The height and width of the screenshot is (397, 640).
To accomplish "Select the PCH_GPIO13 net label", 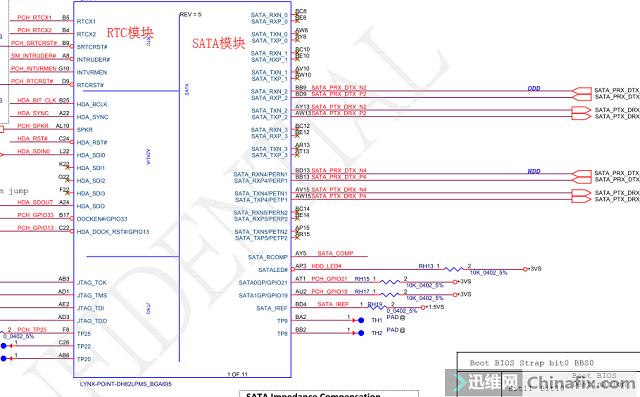I will click(36, 228).
